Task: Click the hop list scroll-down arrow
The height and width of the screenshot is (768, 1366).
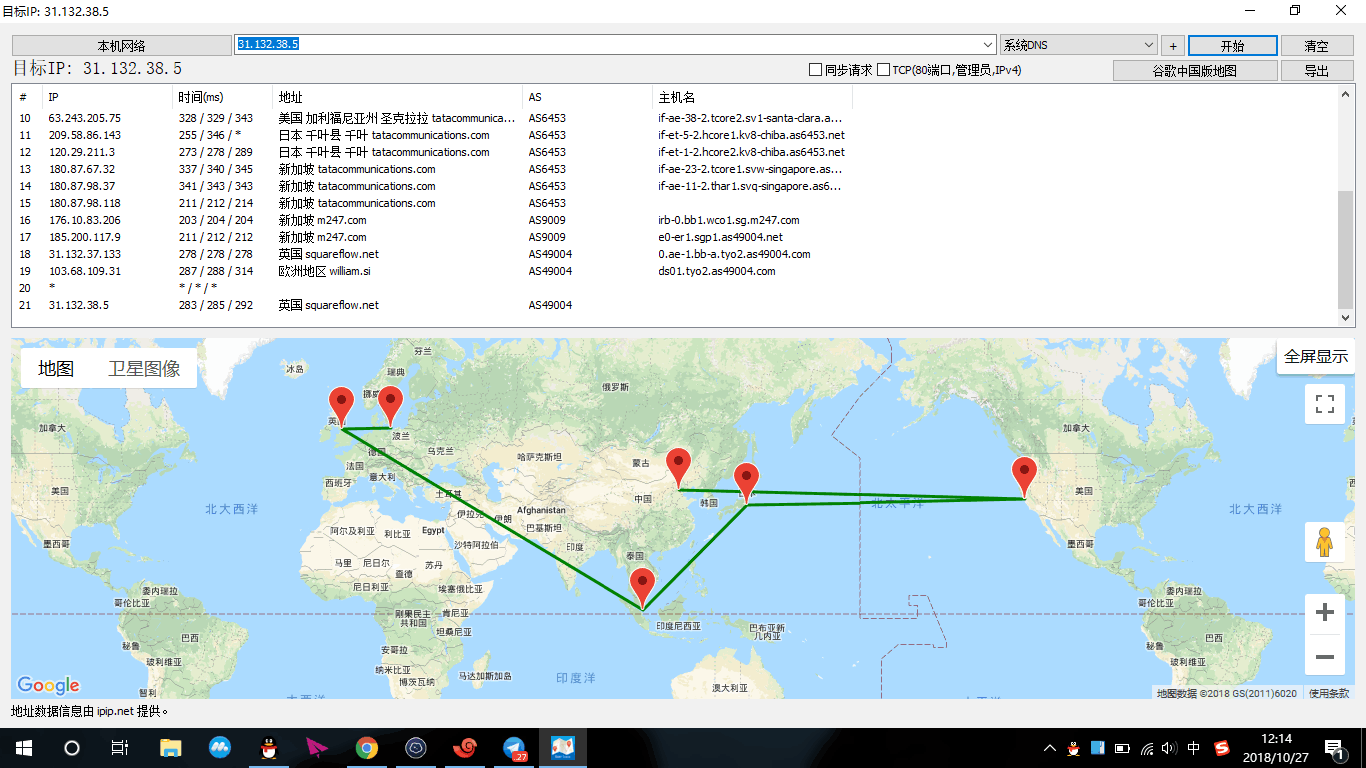Action: pos(1345,317)
